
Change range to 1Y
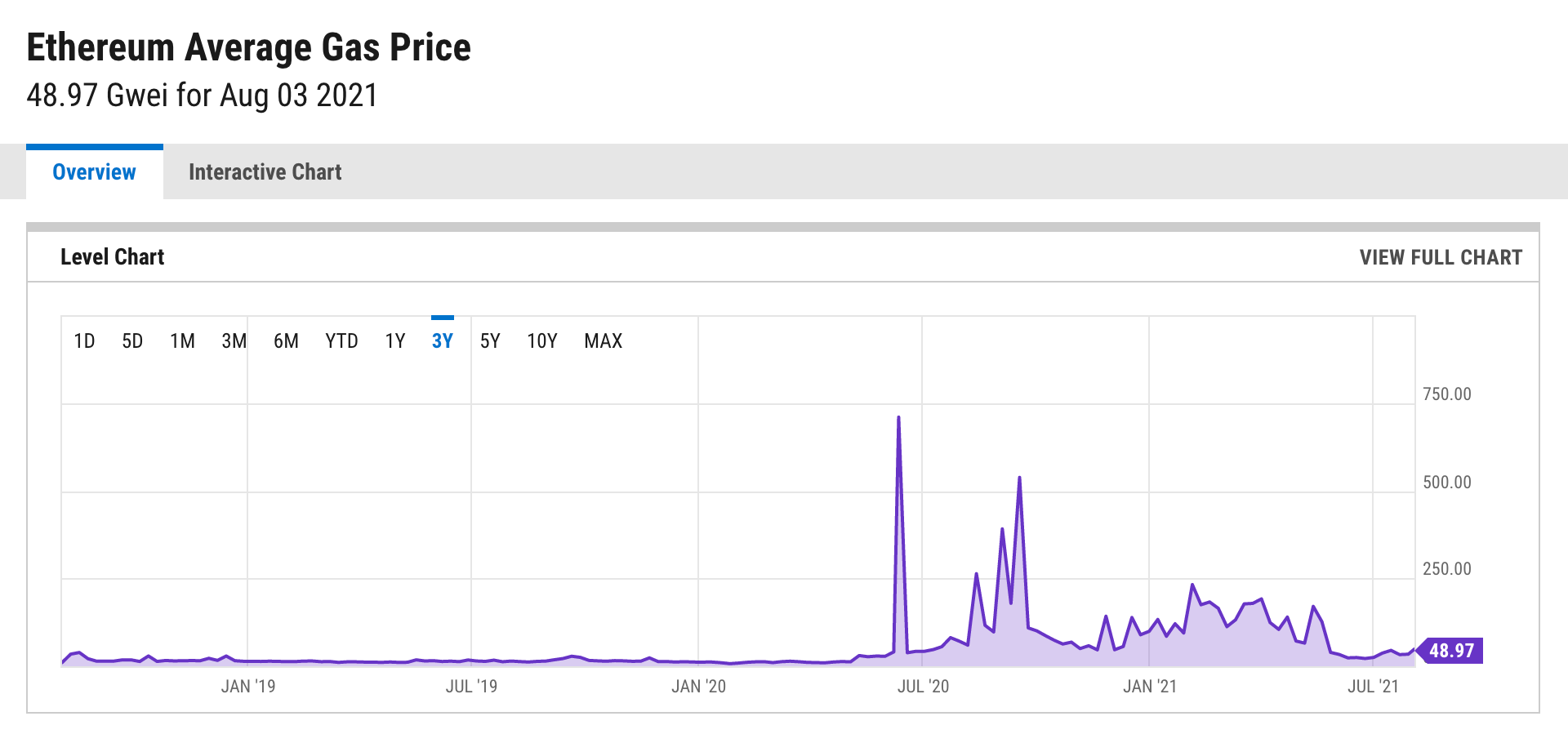pyautogui.click(x=395, y=341)
